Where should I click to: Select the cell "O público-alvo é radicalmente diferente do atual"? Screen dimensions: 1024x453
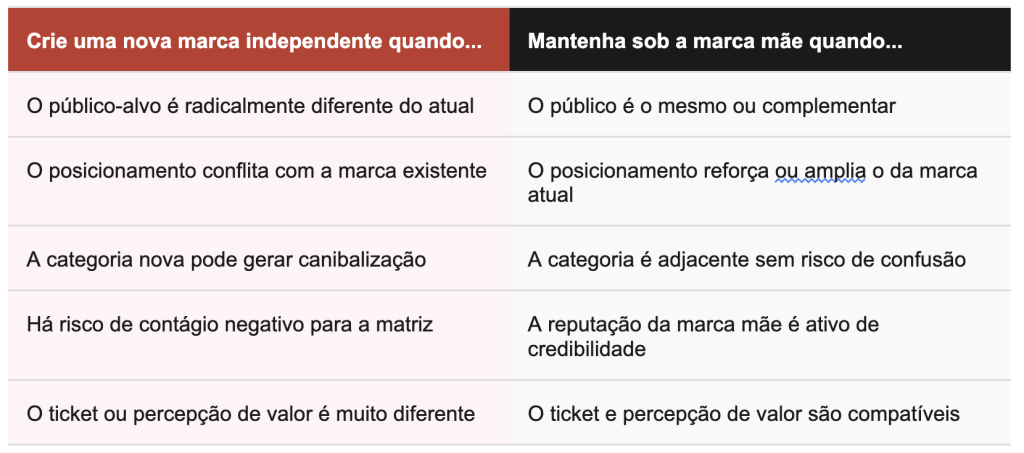(x=250, y=105)
